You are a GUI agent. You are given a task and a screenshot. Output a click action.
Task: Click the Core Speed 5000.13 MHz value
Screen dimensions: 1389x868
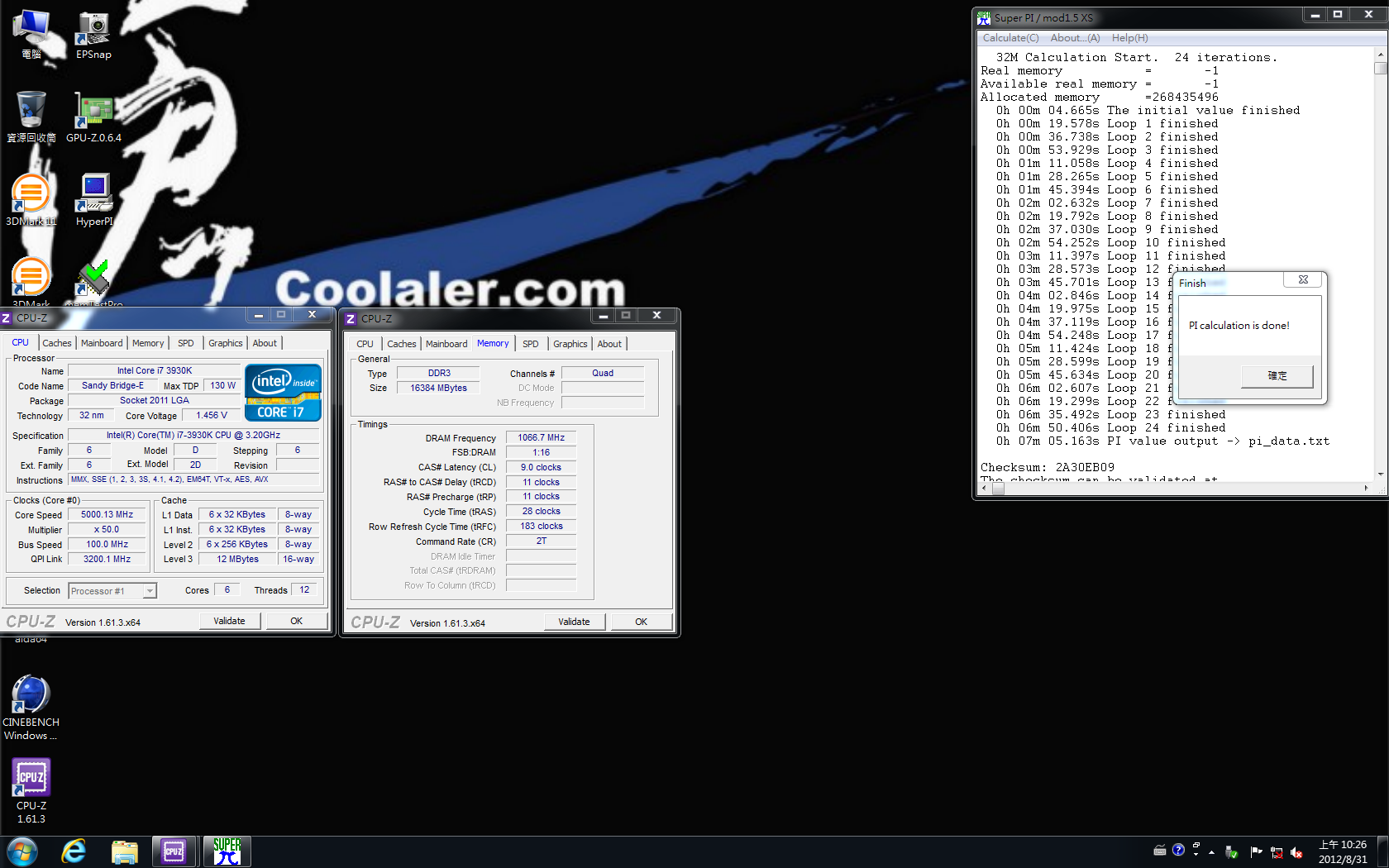point(107,515)
